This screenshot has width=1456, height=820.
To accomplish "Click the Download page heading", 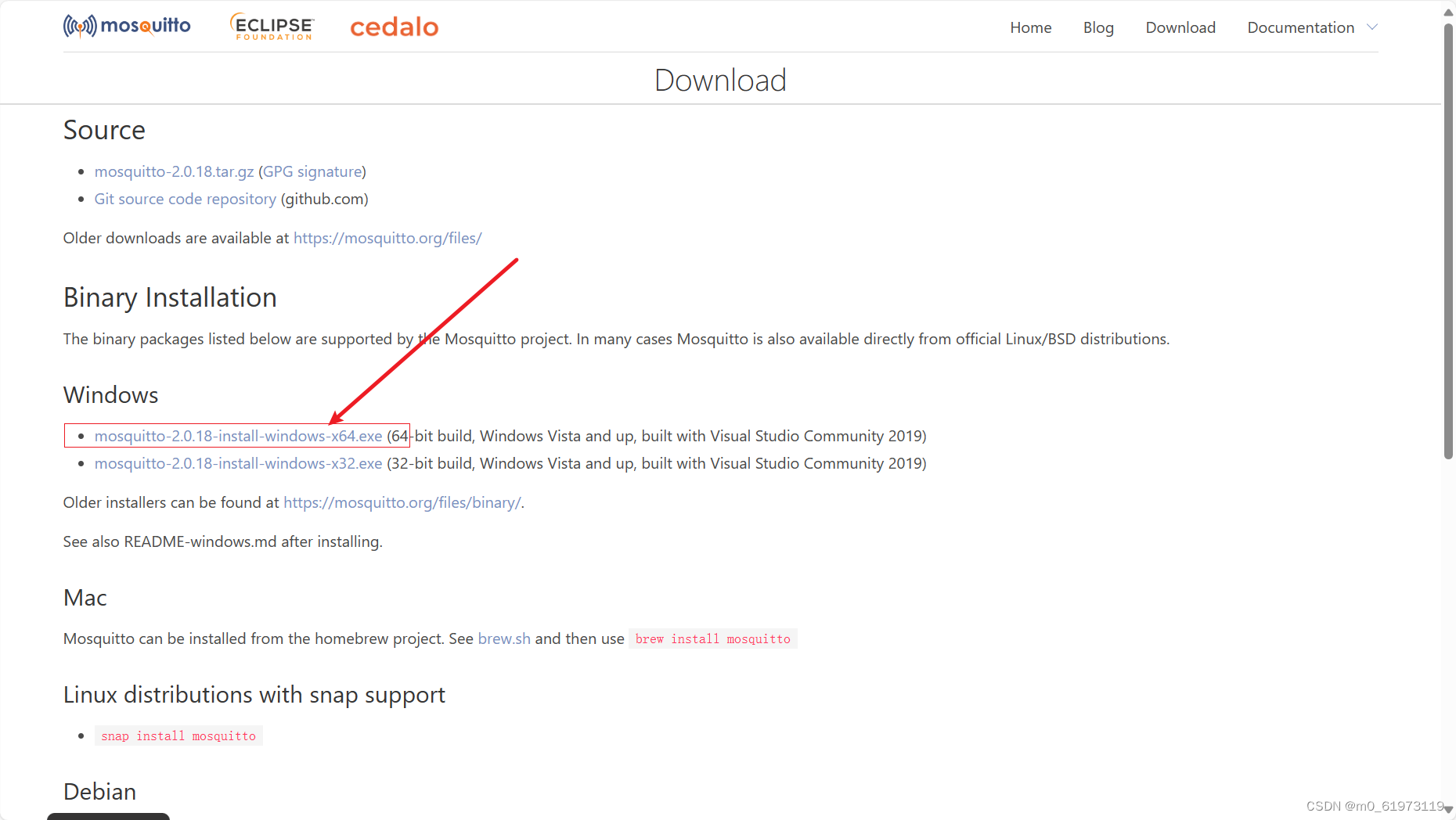I will click(720, 80).
